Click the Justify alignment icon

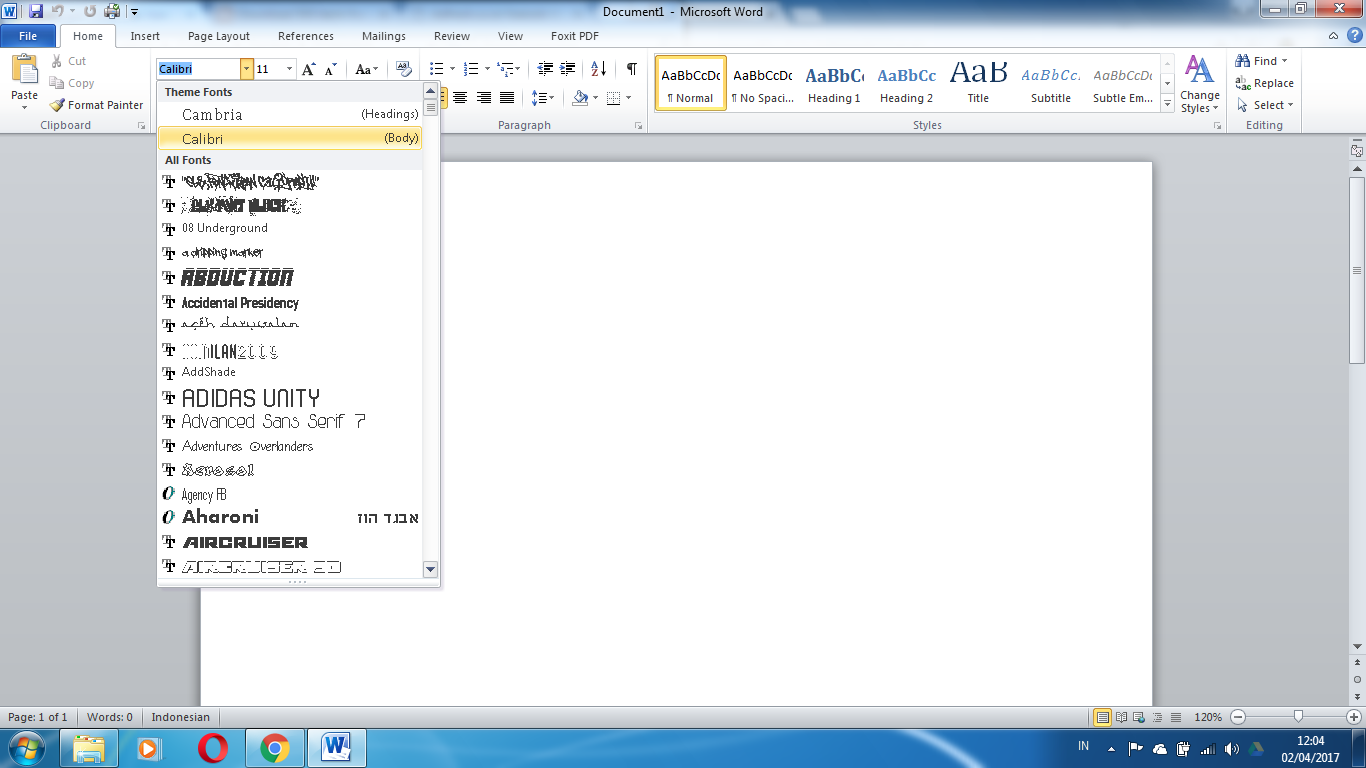(x=507, y=98)
